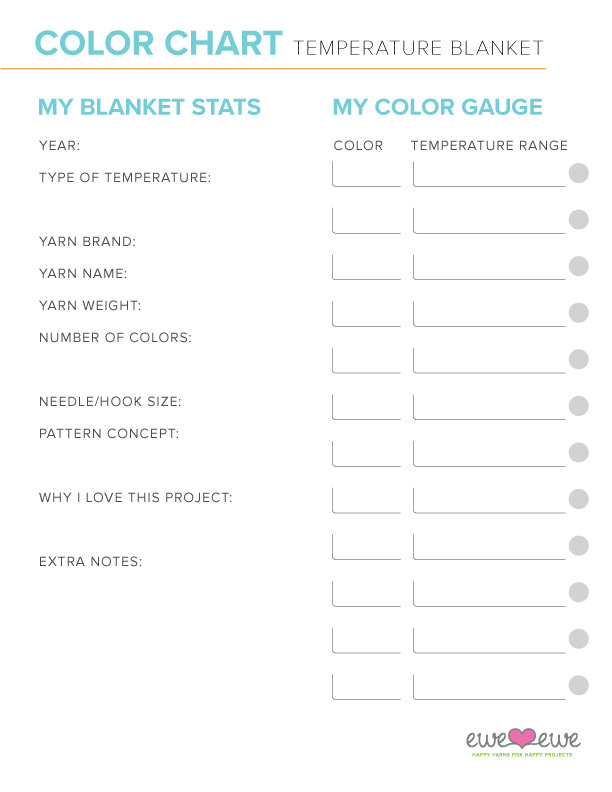Viewport: 612px width, 792px height.
Task: Click the gray circle in the first gauge row
Action: tap(578, 173)
